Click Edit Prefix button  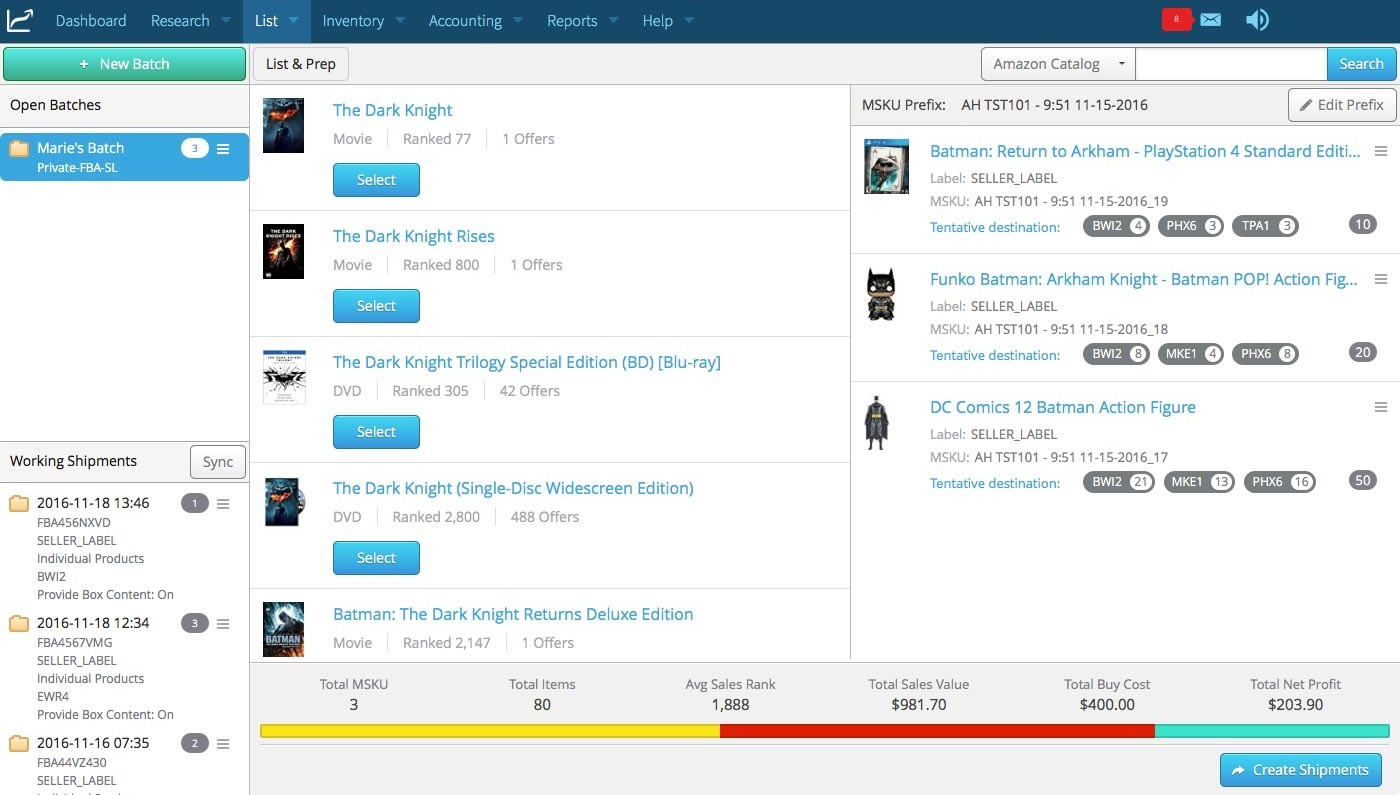[1342, 105]
